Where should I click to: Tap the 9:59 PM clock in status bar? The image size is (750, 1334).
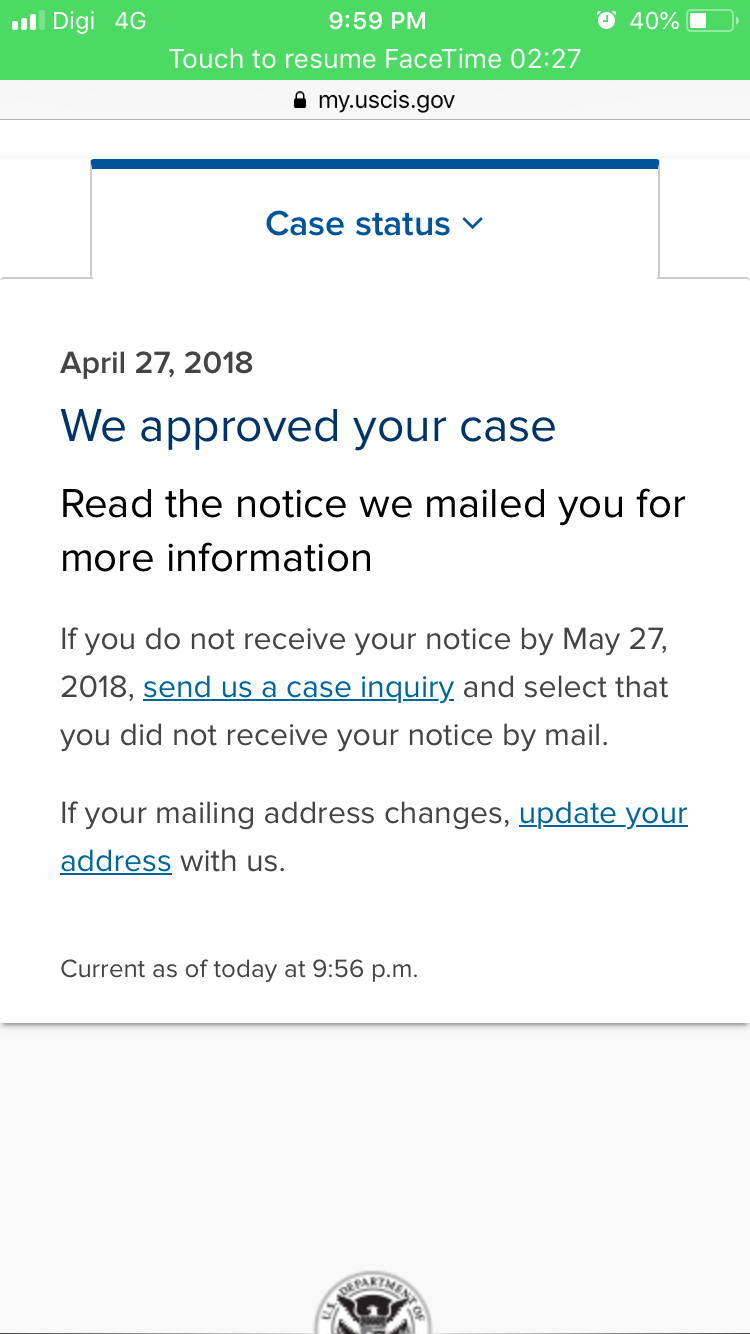(377, 20)
